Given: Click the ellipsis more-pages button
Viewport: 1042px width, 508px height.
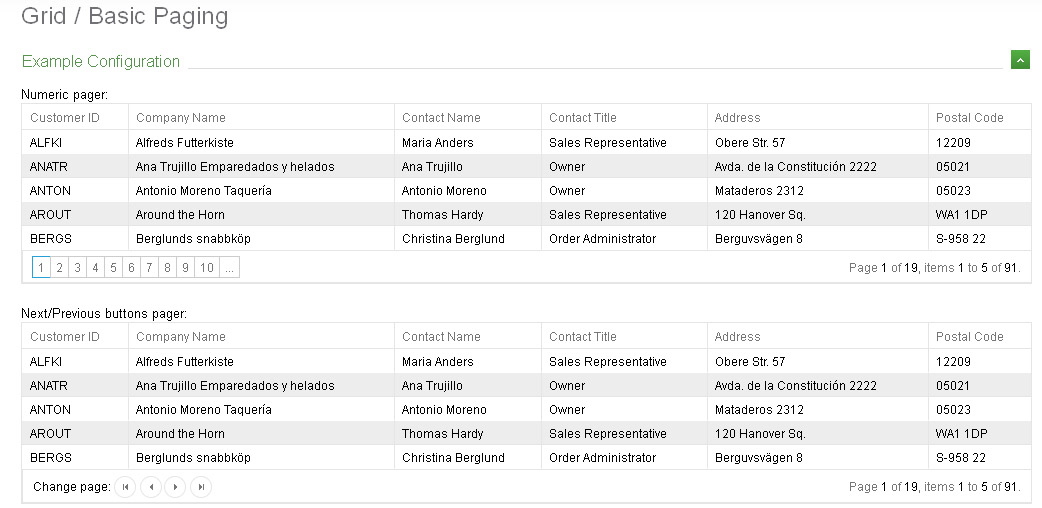Looking at the screenshot, I should tap(229, 268).
